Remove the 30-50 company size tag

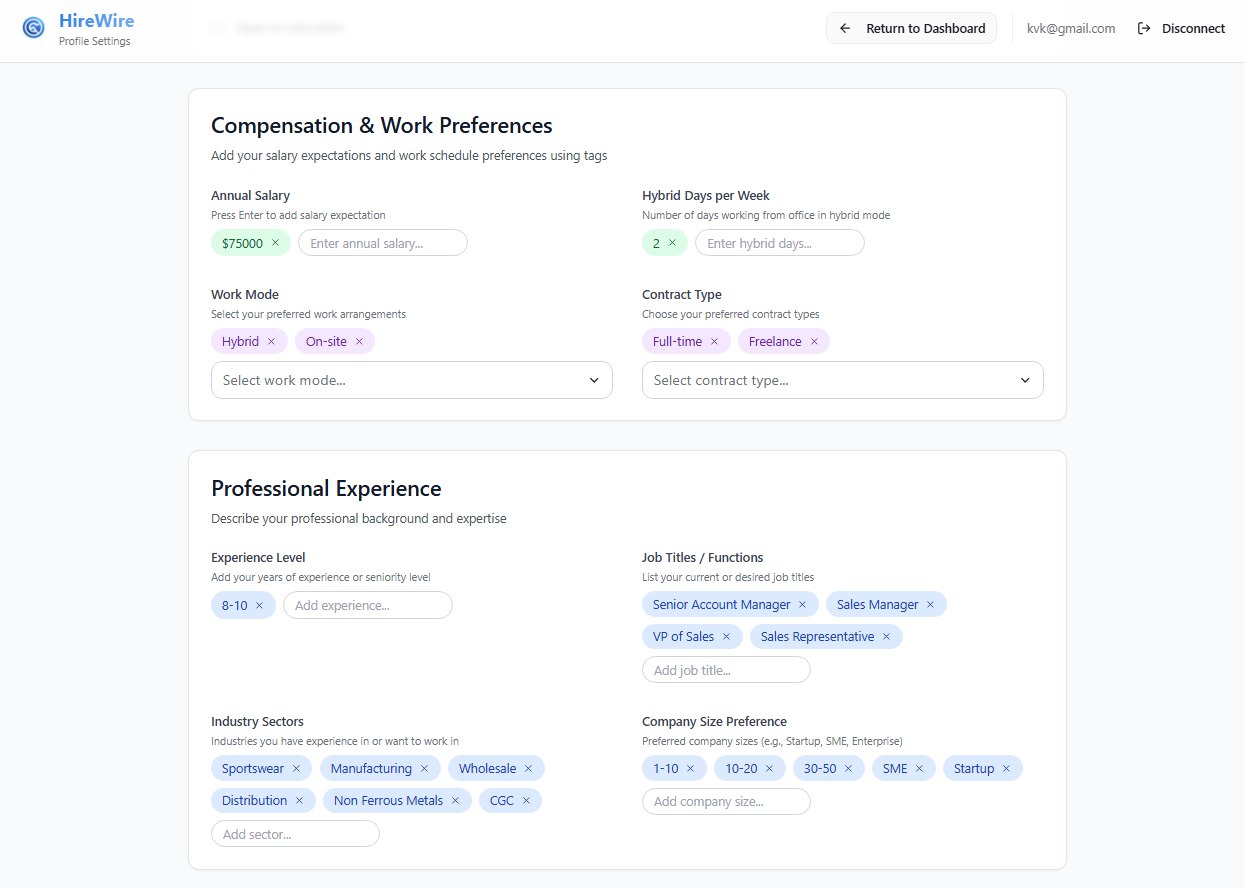coord(848,768)
